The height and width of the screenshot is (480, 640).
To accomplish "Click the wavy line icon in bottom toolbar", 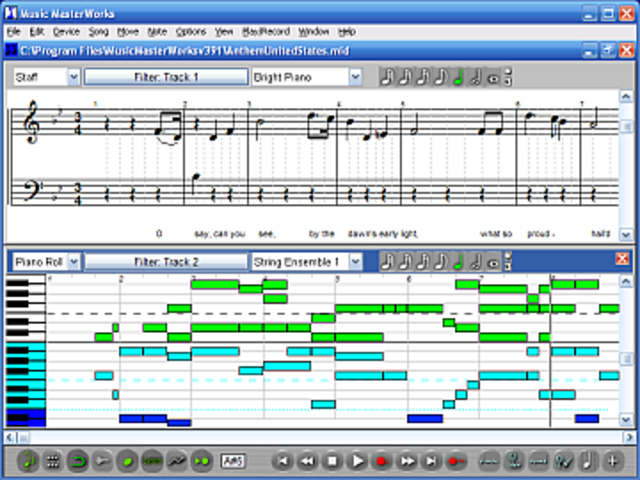I will coord(177,461).
